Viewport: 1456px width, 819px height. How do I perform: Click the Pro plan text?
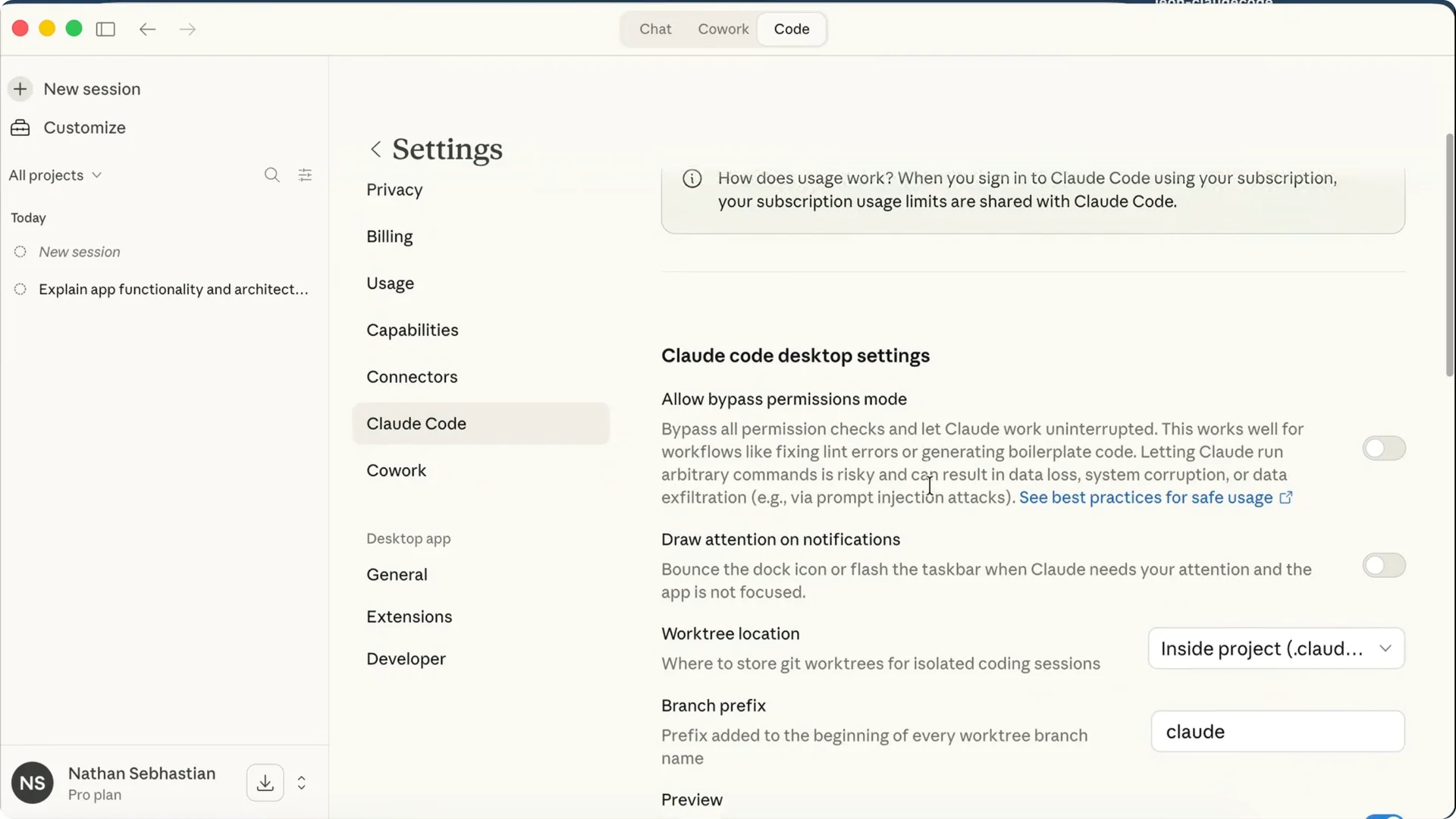94,795
